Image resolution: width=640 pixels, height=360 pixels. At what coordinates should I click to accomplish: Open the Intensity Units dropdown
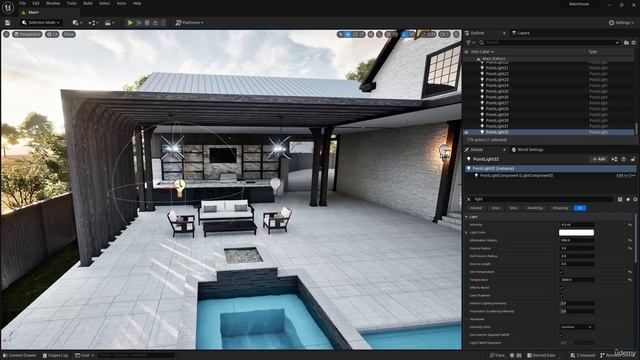(577, 327)
